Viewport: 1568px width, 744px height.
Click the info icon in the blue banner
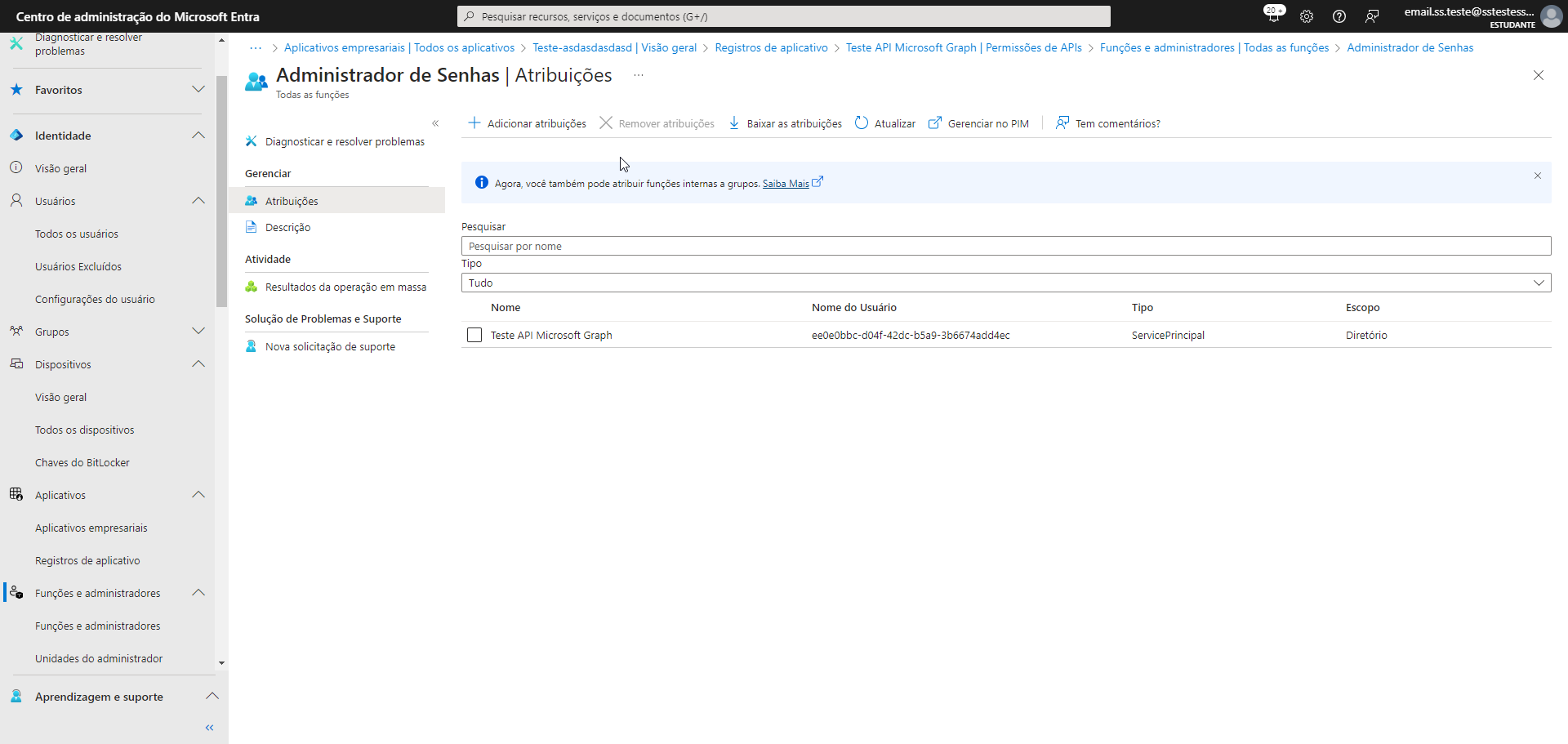482,182
